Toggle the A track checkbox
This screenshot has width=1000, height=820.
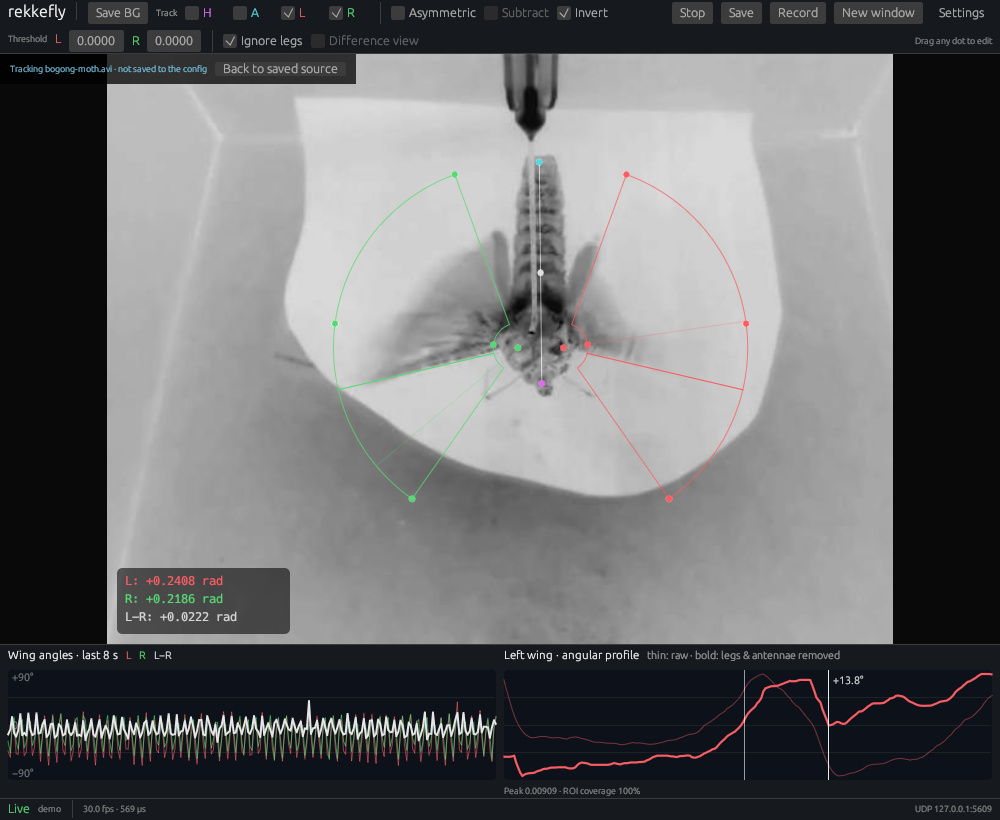point(240,13)
